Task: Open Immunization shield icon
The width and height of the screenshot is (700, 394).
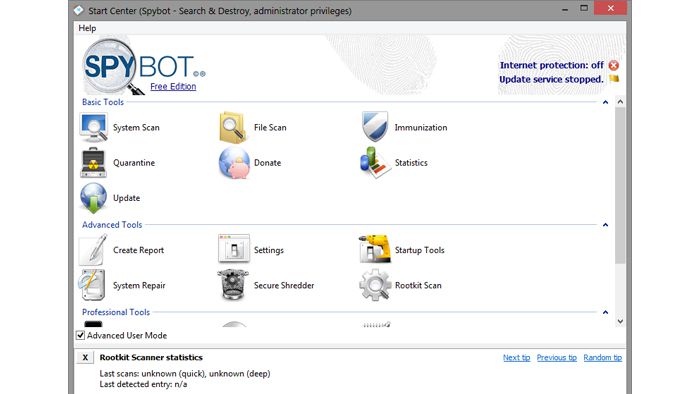Action: [x=374, y=127]
